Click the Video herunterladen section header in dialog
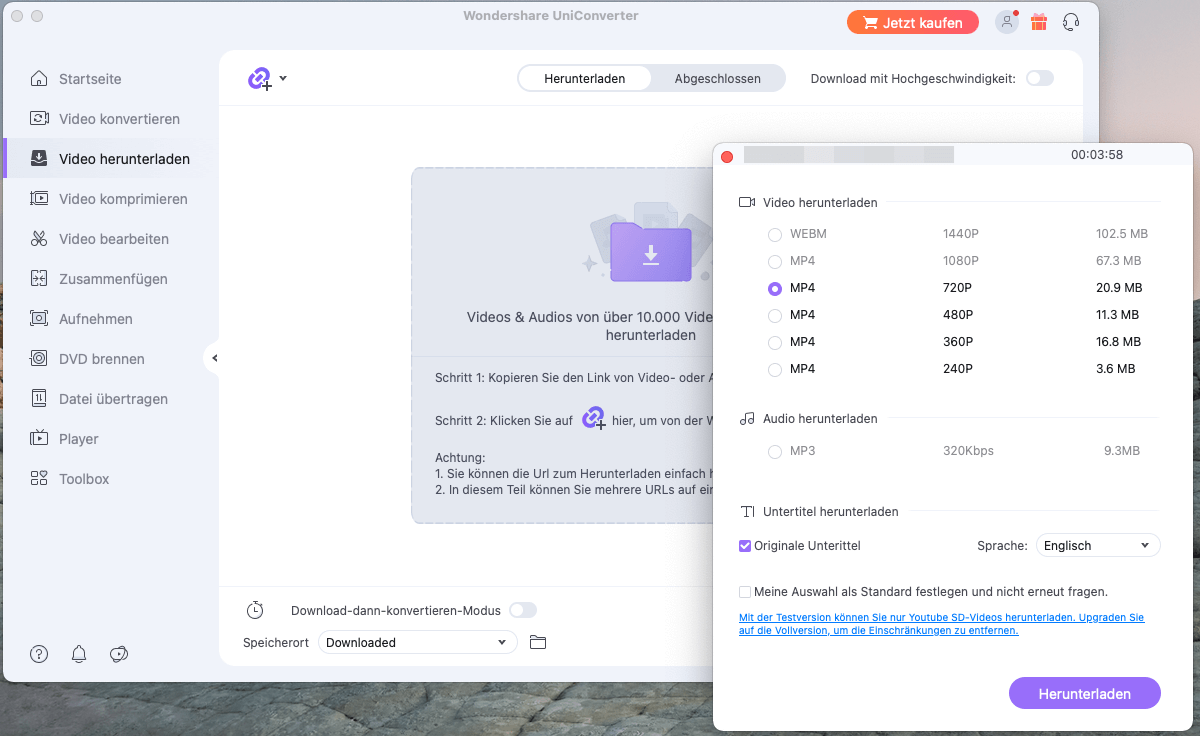The height and width of the screenshot is (736, 1200). point(820,203)
